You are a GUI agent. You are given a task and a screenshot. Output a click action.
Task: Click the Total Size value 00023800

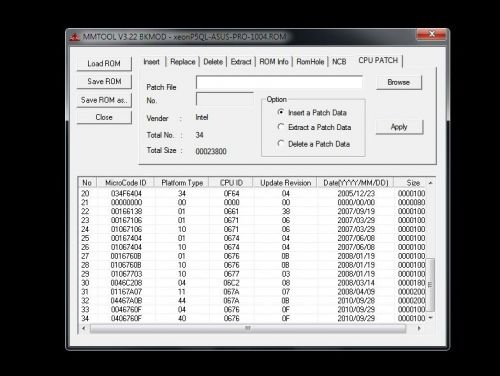pyautogui.click(x=211, y=151)
